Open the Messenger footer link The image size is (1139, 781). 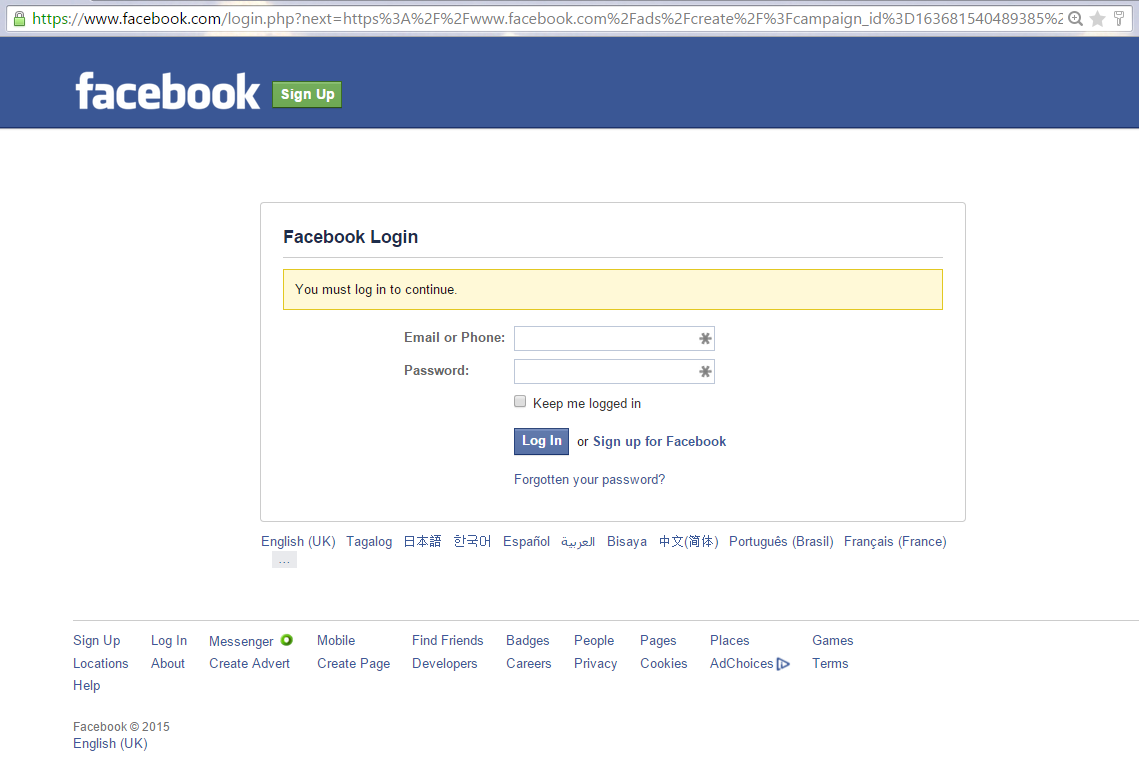pyautogui.click(x=241, y=642)
